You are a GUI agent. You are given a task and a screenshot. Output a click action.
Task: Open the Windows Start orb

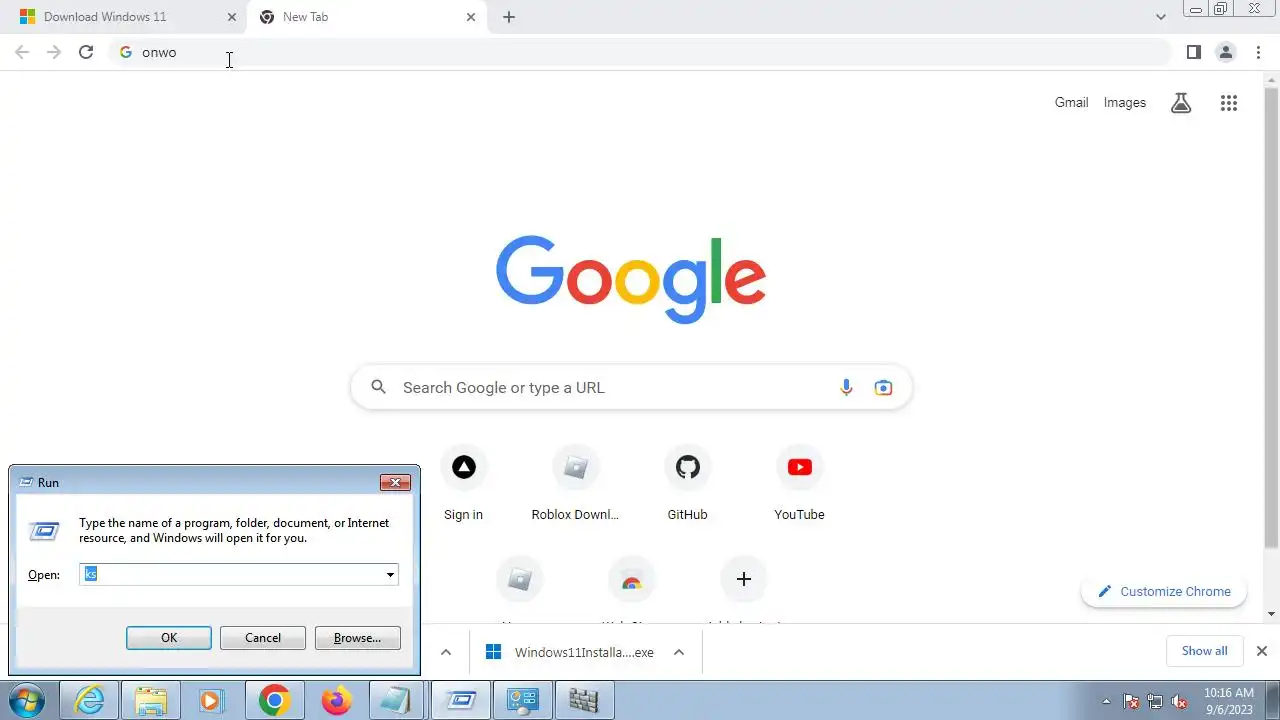(26, 700)
